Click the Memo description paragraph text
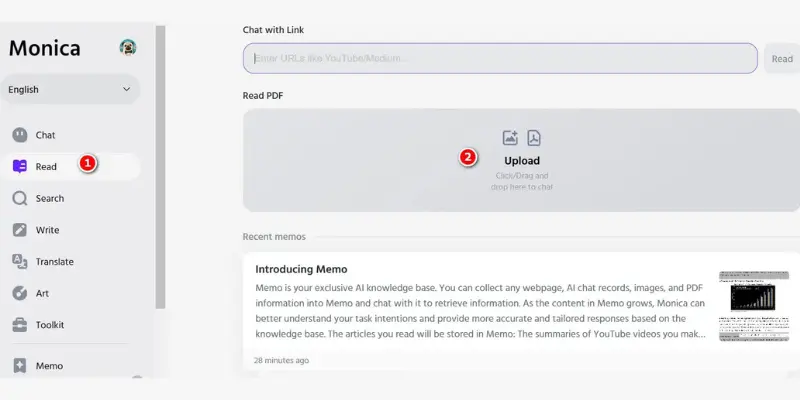 [480, 311]
